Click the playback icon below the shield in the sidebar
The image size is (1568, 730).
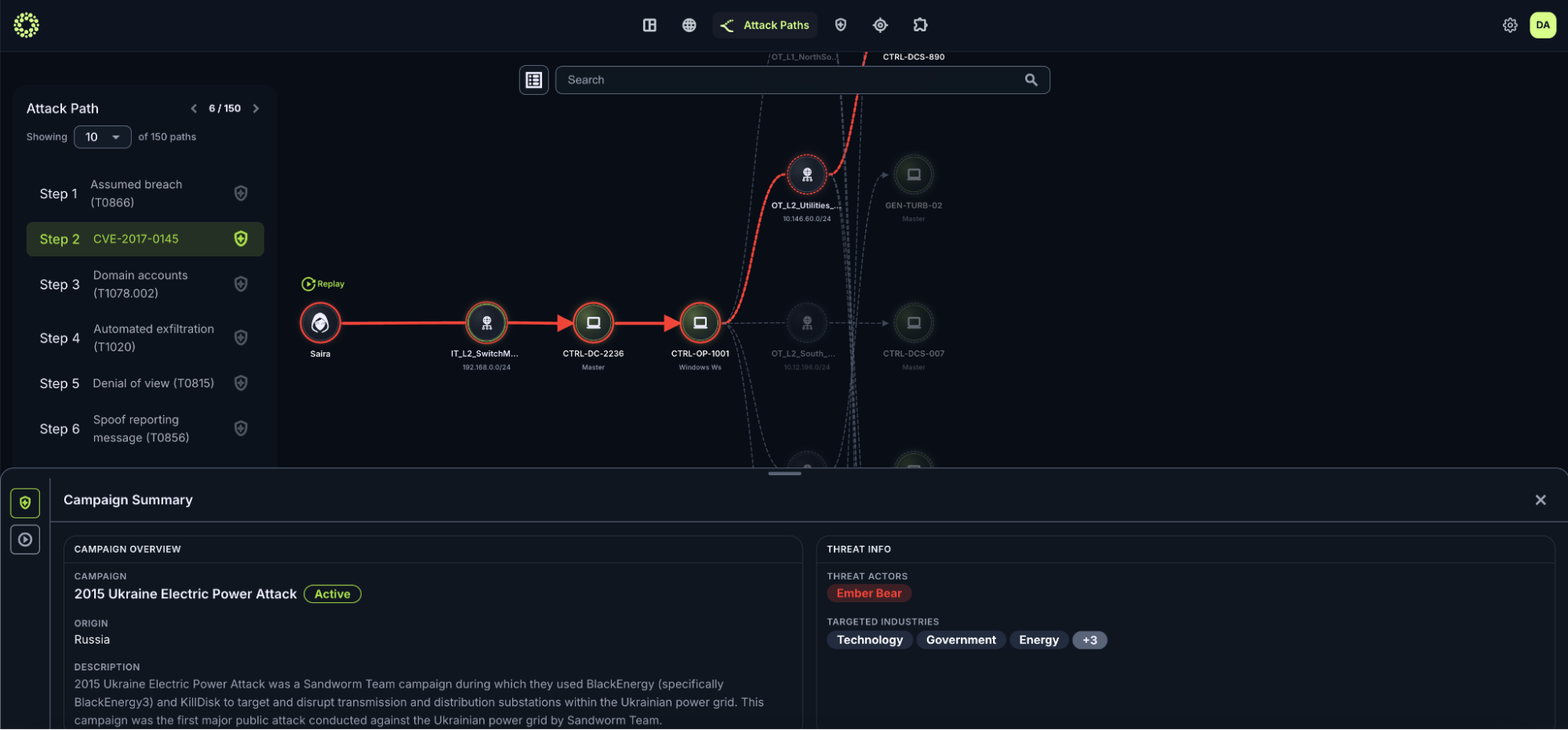point(24,539)
